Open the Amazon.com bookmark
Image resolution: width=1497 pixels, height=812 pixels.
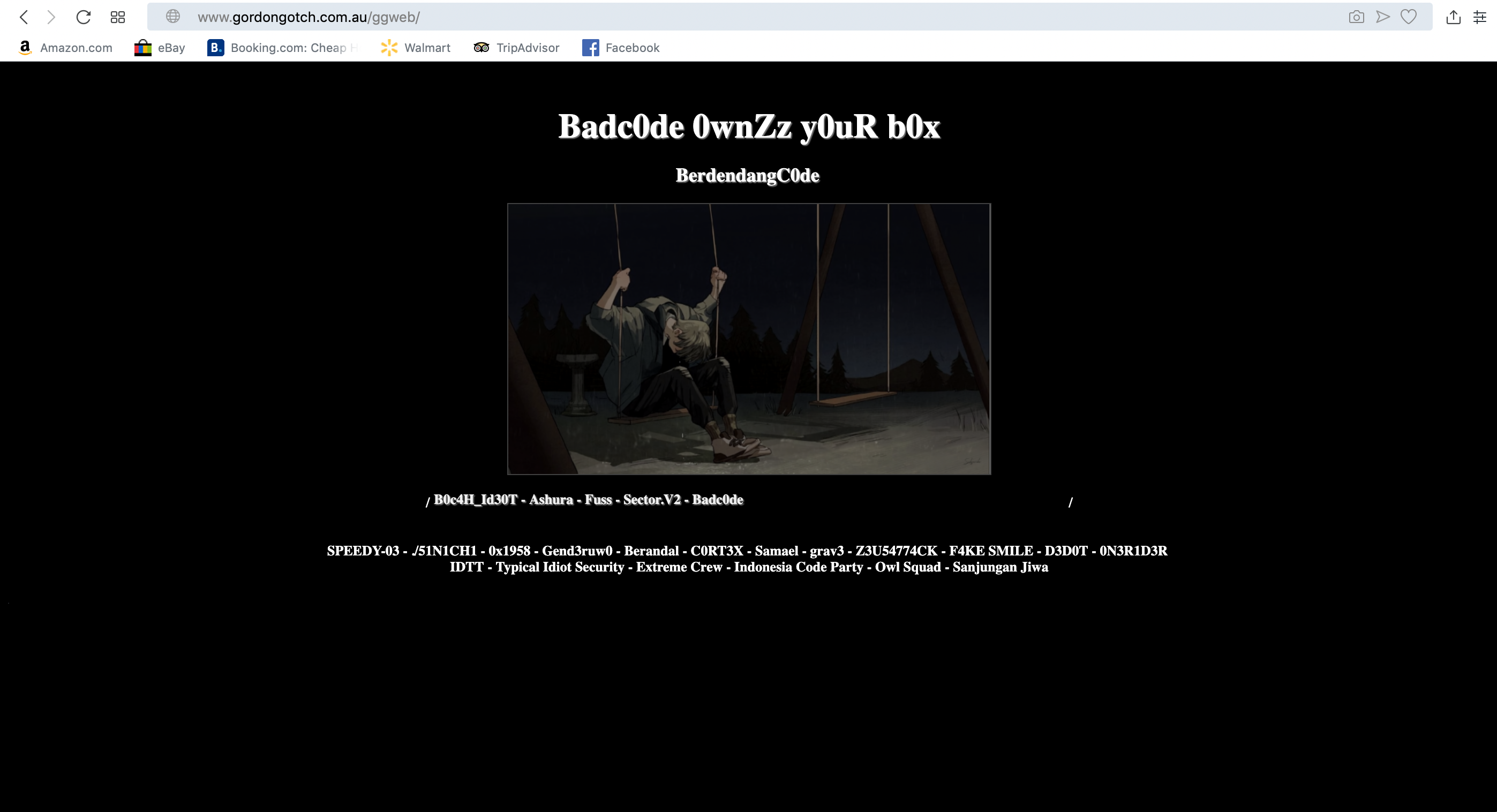coord(65,48)
